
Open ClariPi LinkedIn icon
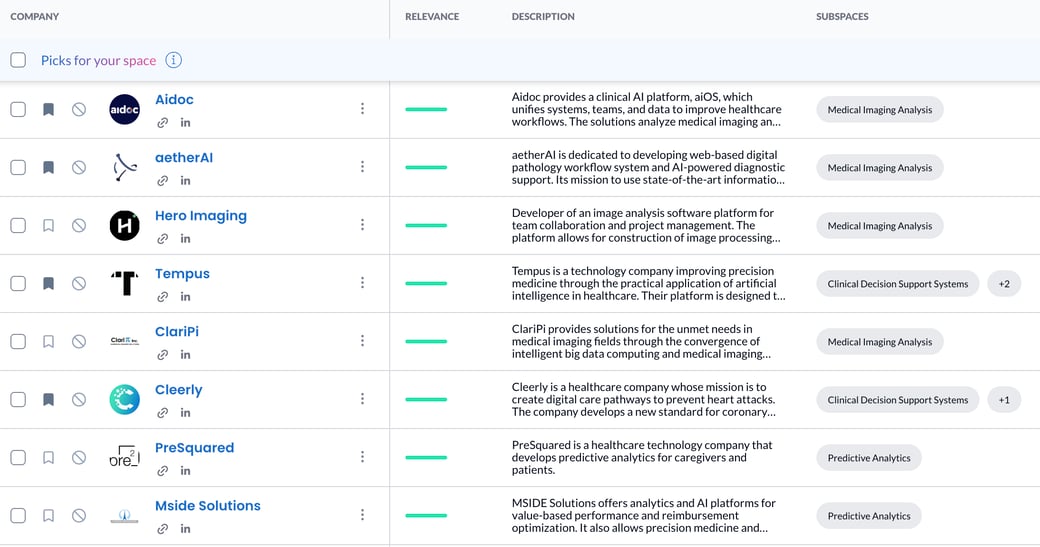coord(185,355)
